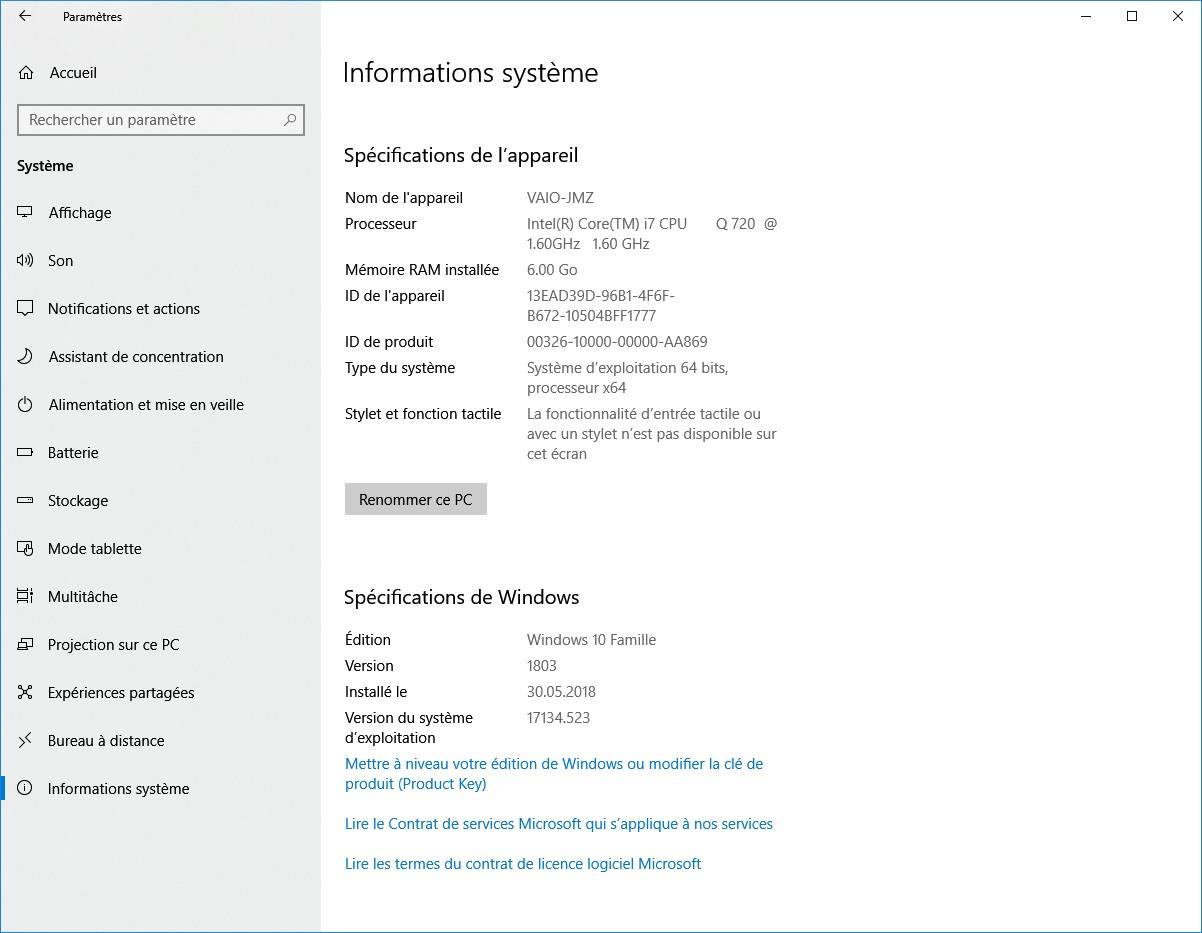Click the Spécifications de Windows heading
The width and height of the screenshot is (1202, 933).
point(462,597)
